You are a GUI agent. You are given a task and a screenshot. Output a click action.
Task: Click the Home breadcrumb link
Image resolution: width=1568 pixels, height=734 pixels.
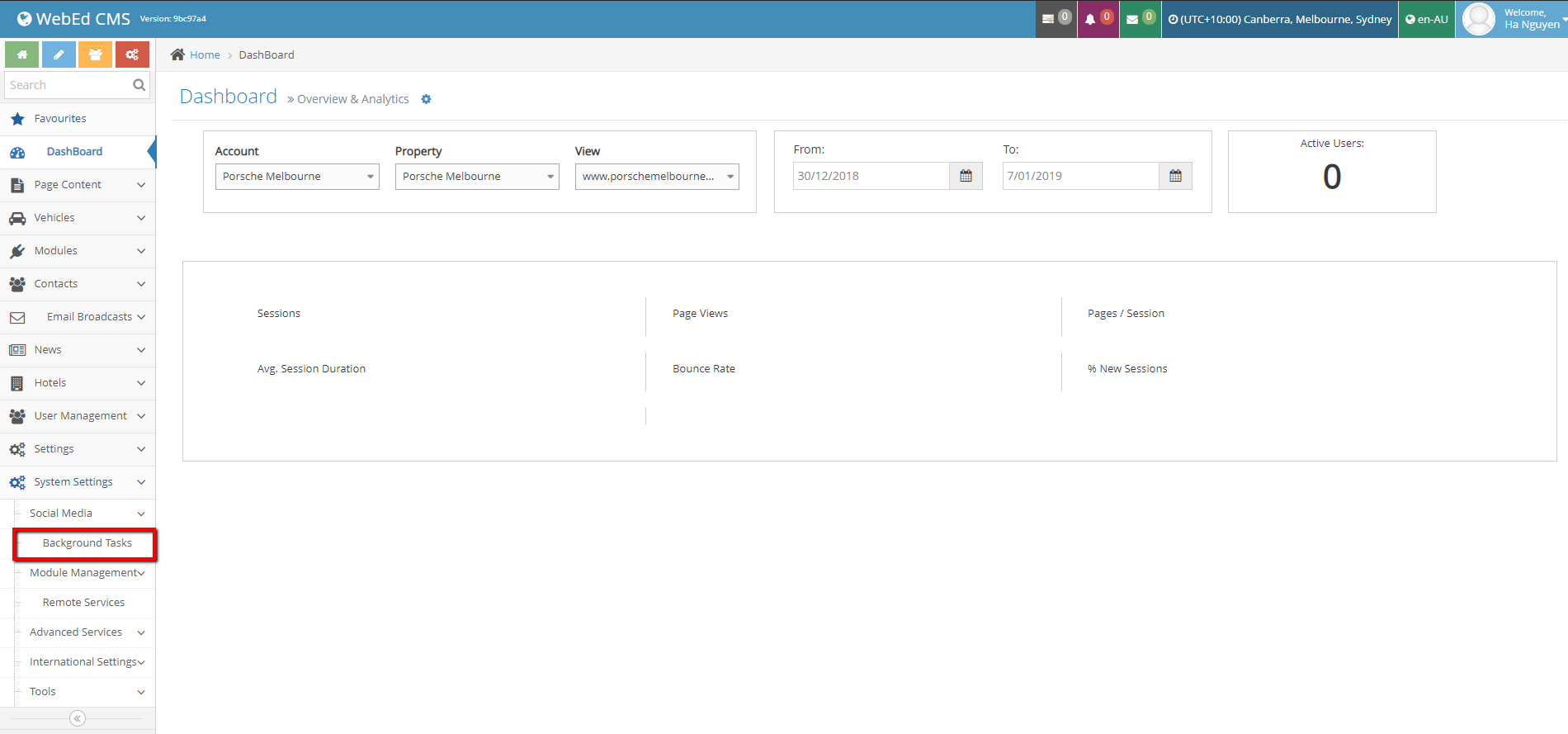[205, 55]
